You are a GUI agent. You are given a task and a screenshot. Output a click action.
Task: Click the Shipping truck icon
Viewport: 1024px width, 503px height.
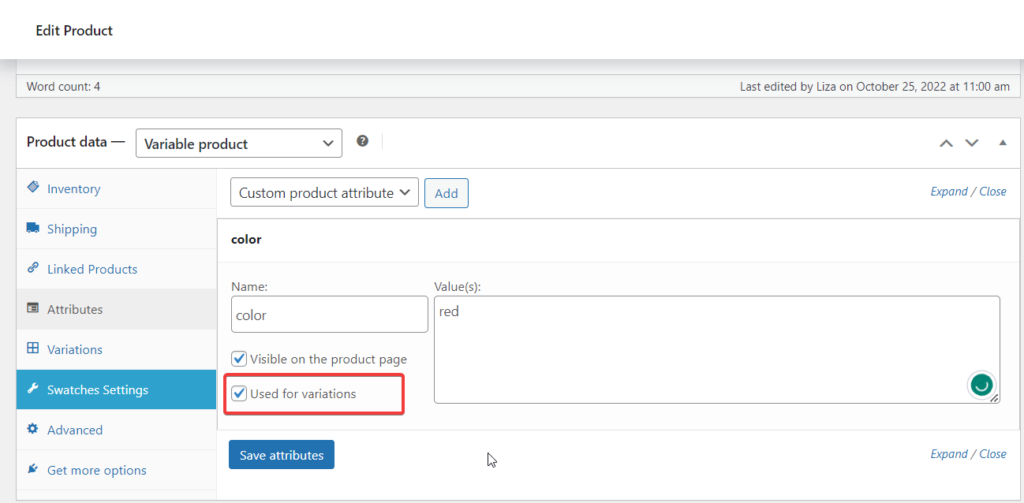pos(33,229)
